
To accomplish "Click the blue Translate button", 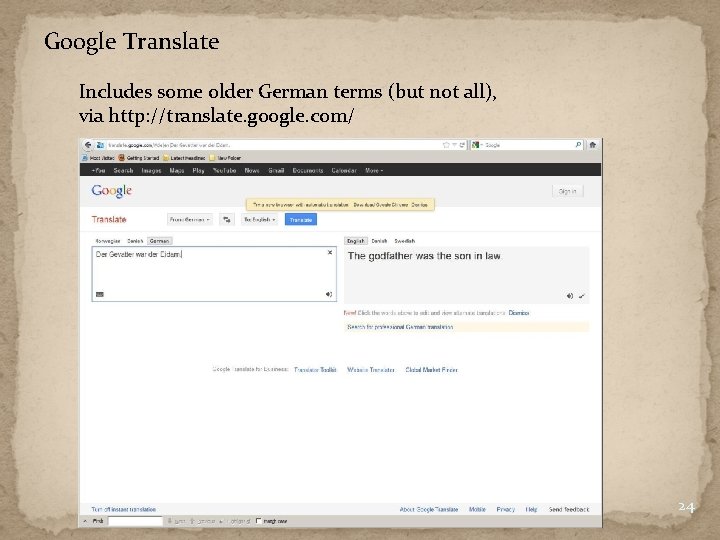I will pyautogui.click(x=301, y=219).
